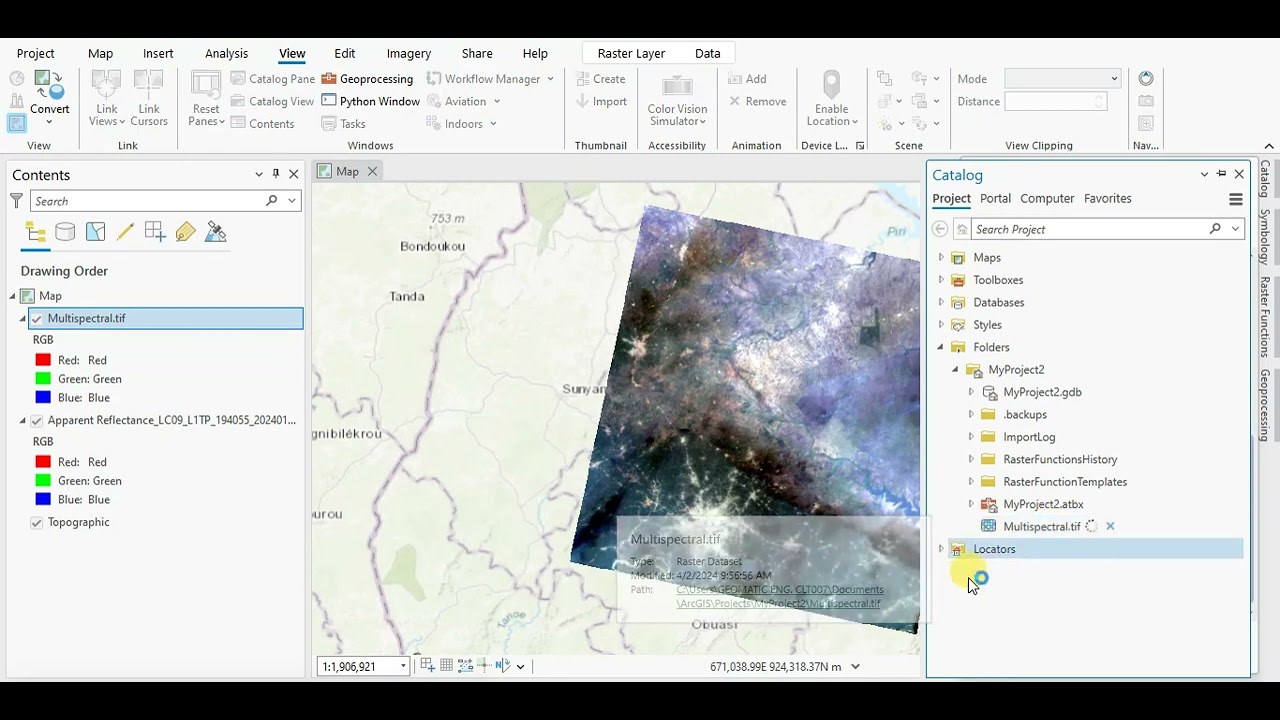Cancel loading next to Multispectral.tif in Catalog
Image resolution: width=1280 pixels, height=720 pixels.
[x=1110, y=526]
